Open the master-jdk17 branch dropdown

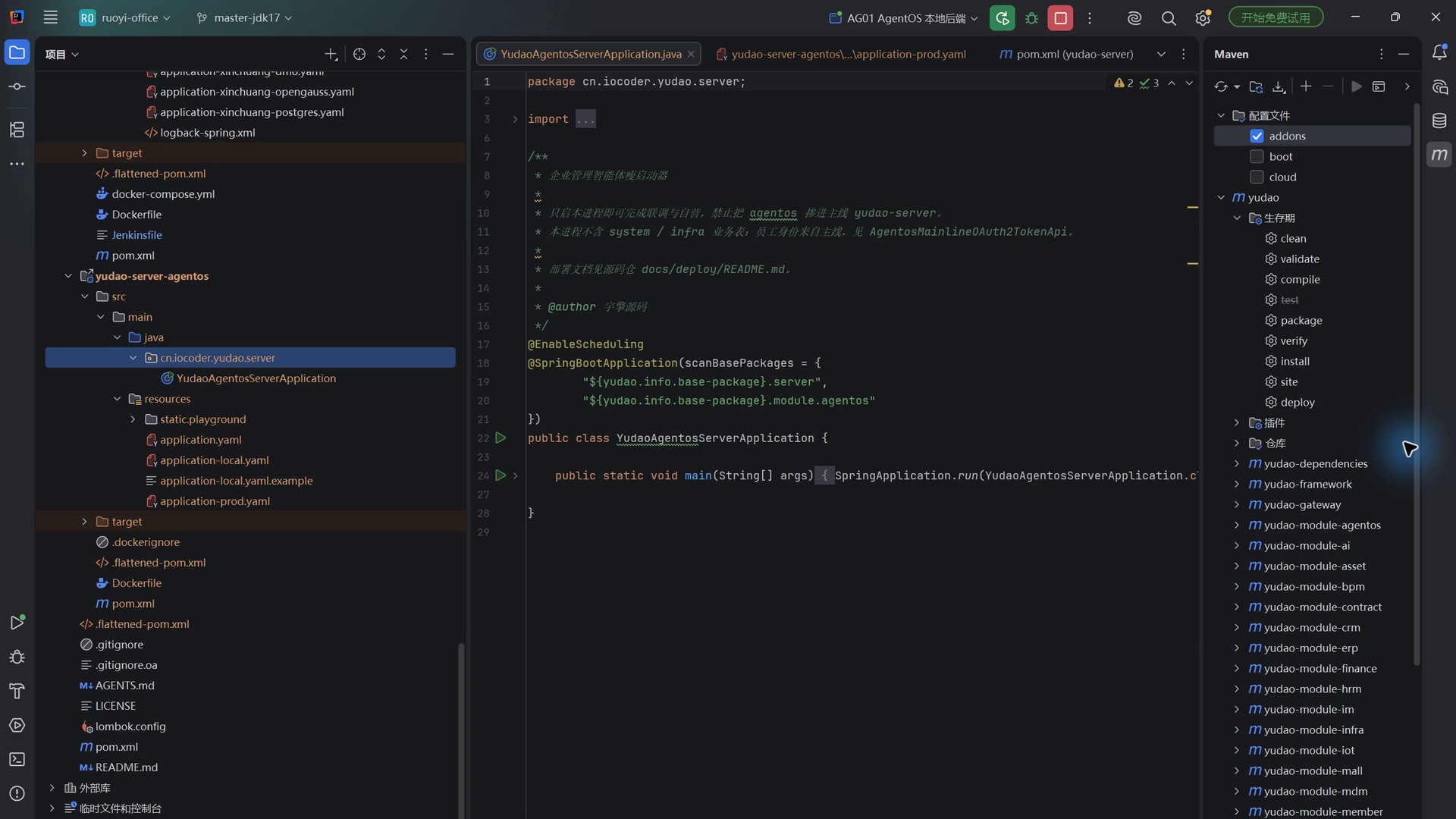tap(244, 17)
